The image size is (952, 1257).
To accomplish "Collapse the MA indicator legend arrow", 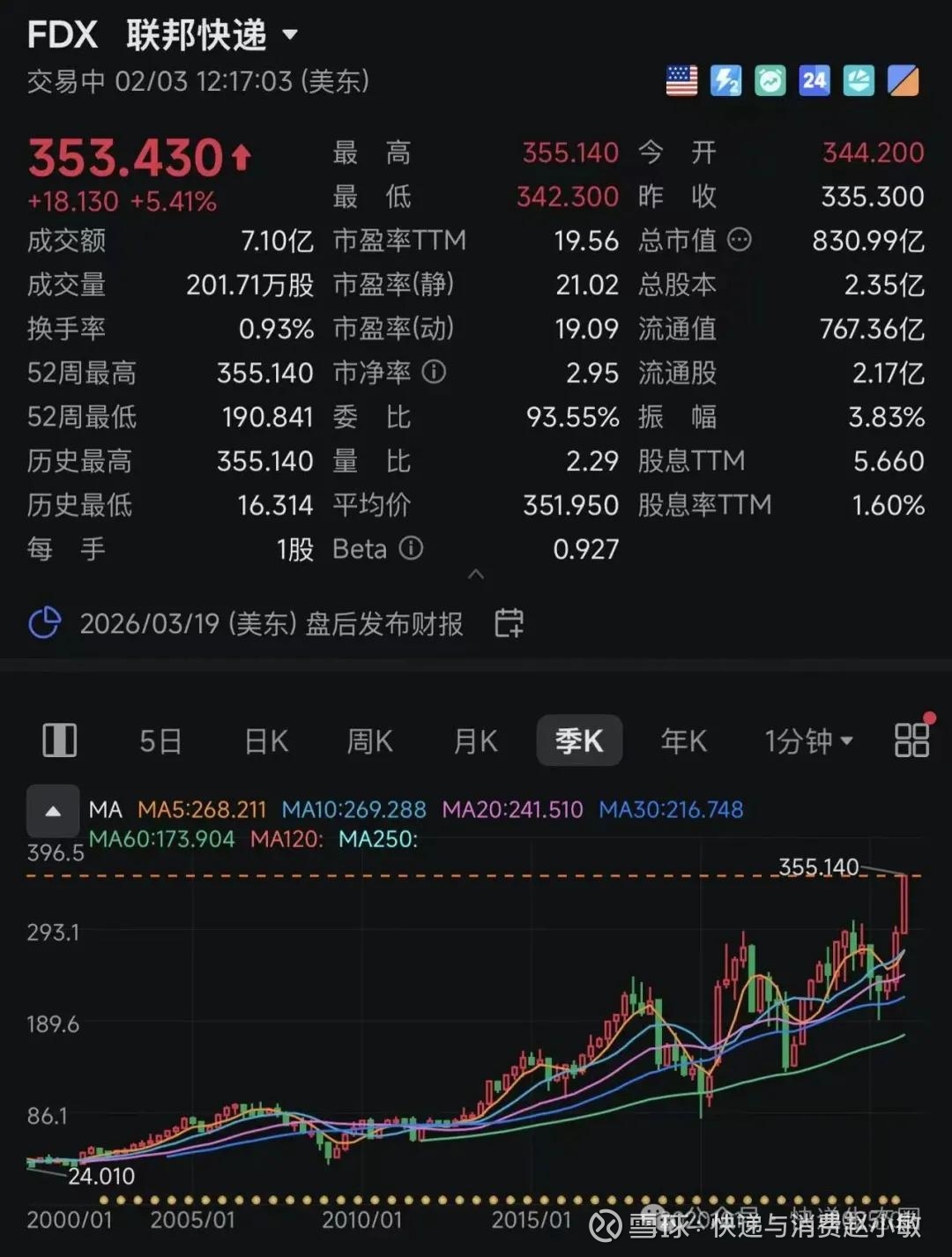I will click(x=53, y=811).
